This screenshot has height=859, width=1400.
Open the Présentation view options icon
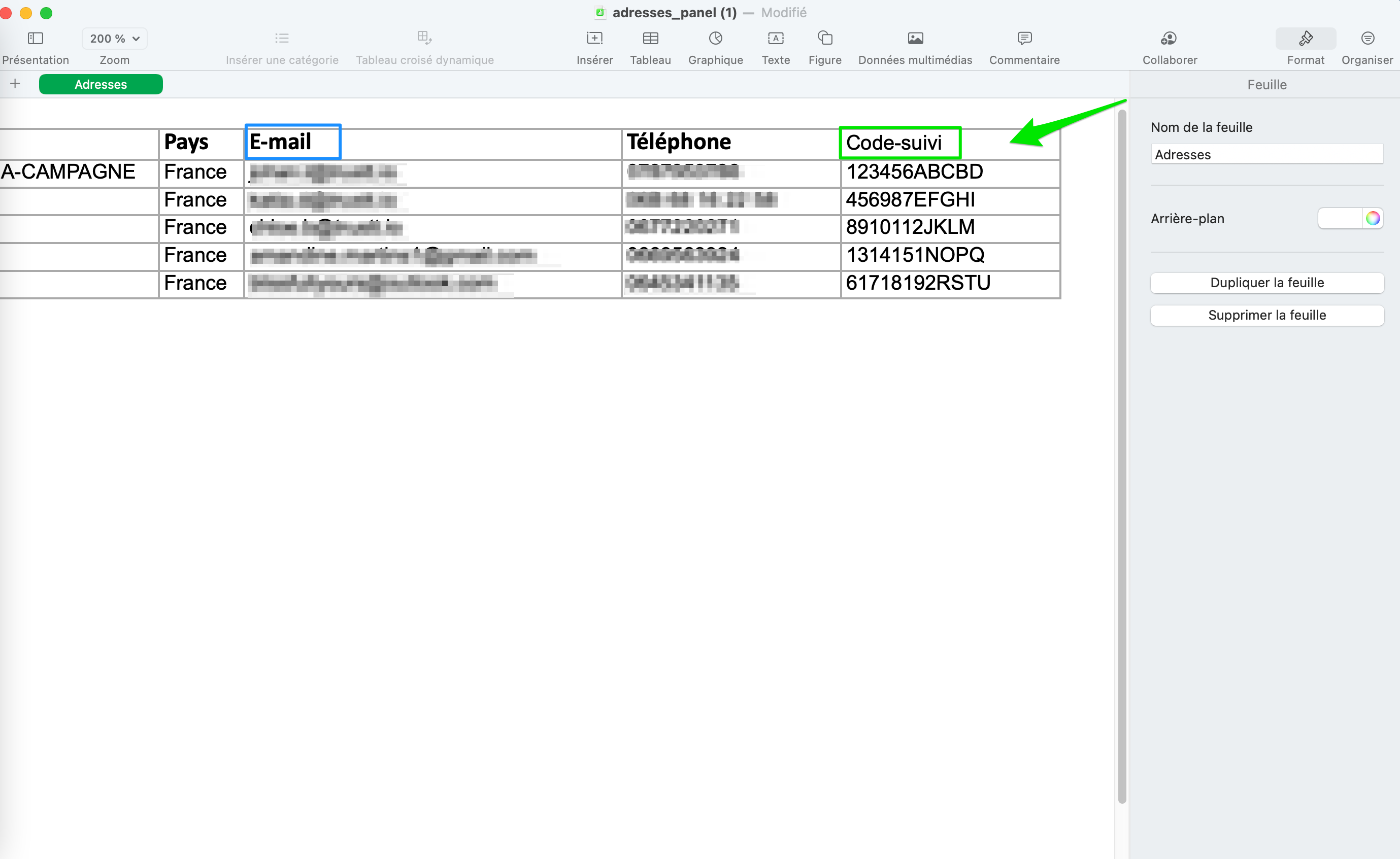pos(35,39)
